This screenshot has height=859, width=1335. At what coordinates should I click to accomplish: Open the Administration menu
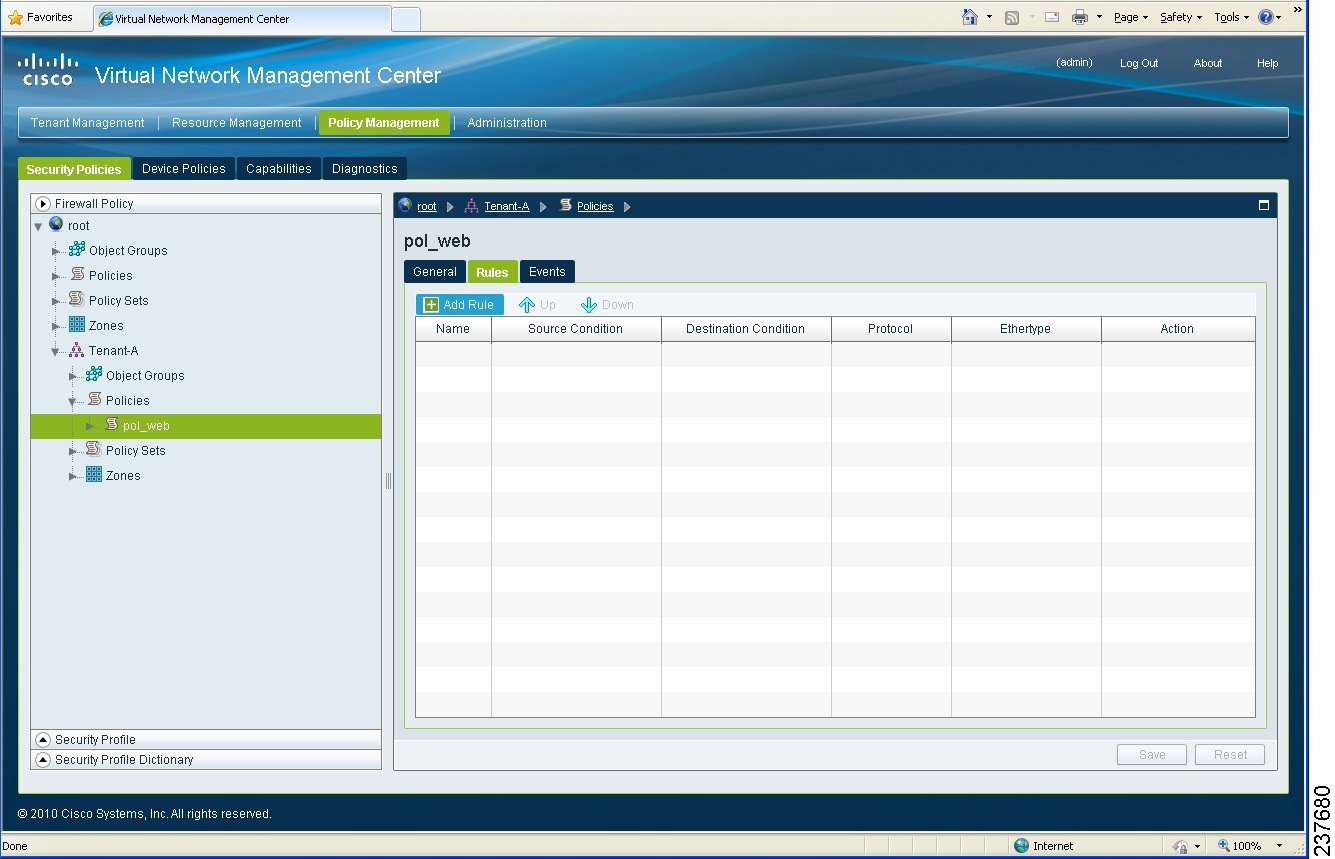(x=507, y=122)
